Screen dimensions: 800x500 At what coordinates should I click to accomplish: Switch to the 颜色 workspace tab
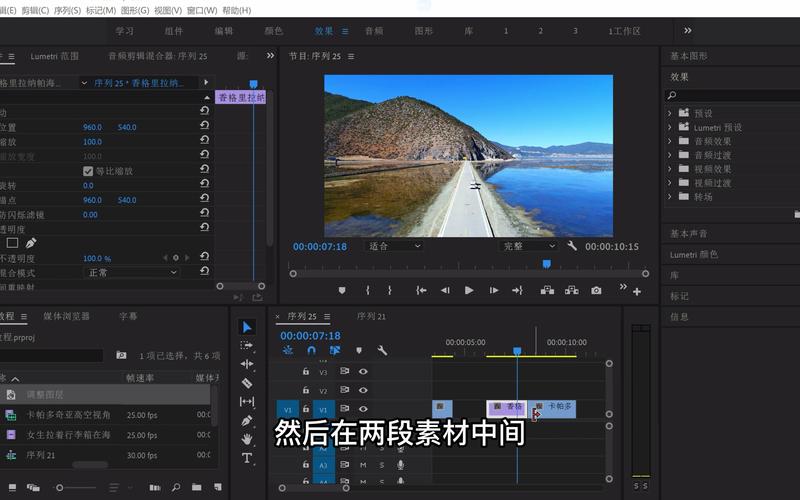[x=273, y=31]
